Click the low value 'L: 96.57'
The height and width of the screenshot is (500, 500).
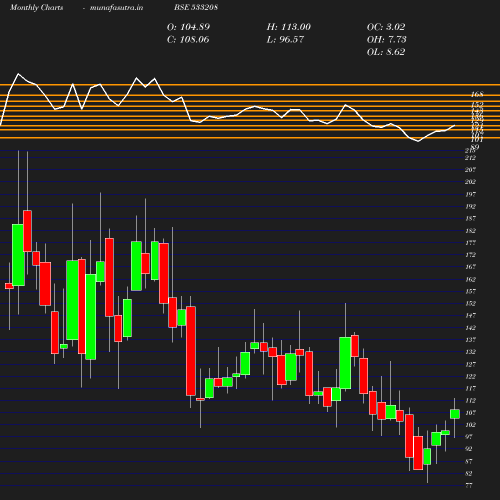285,40
